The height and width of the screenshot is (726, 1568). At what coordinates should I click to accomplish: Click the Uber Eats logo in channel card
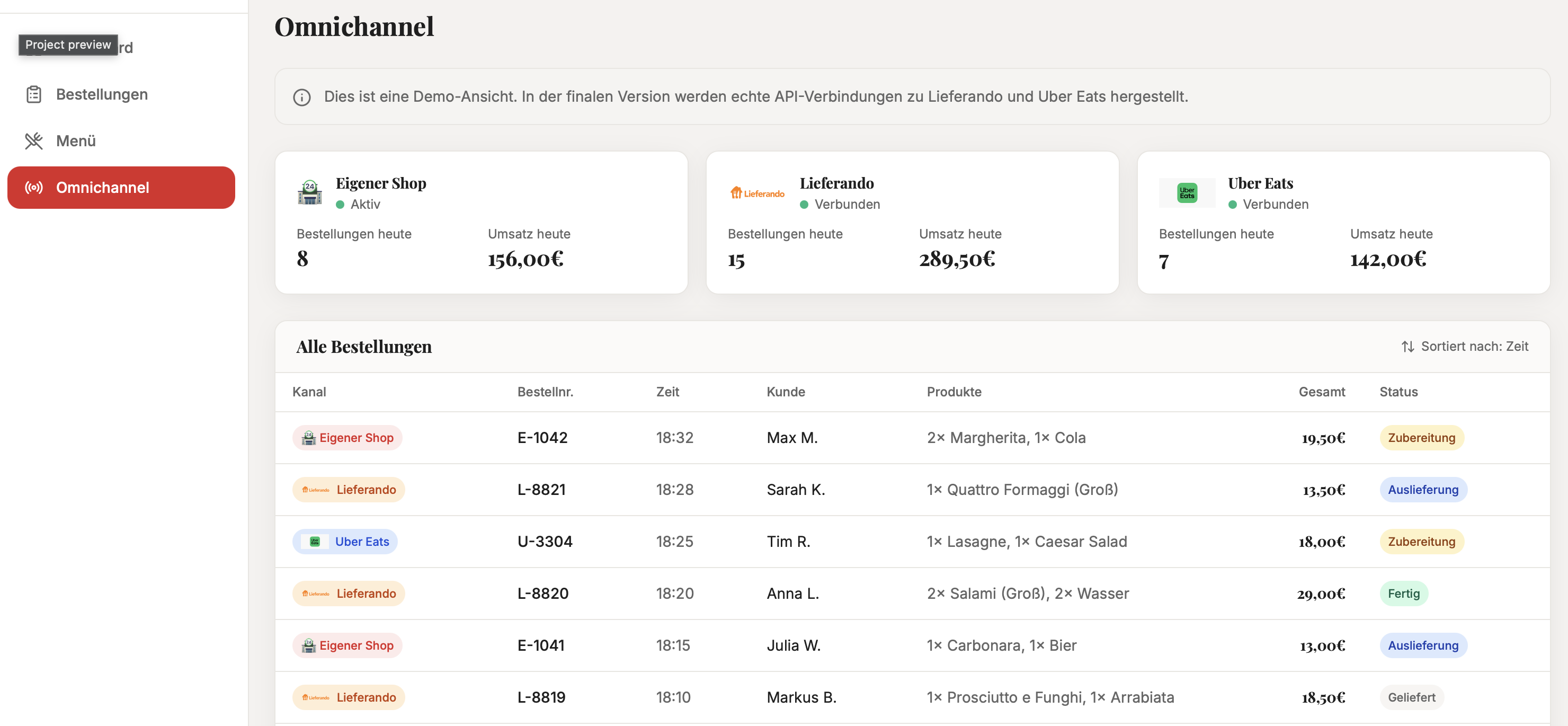coord(1187,193)
